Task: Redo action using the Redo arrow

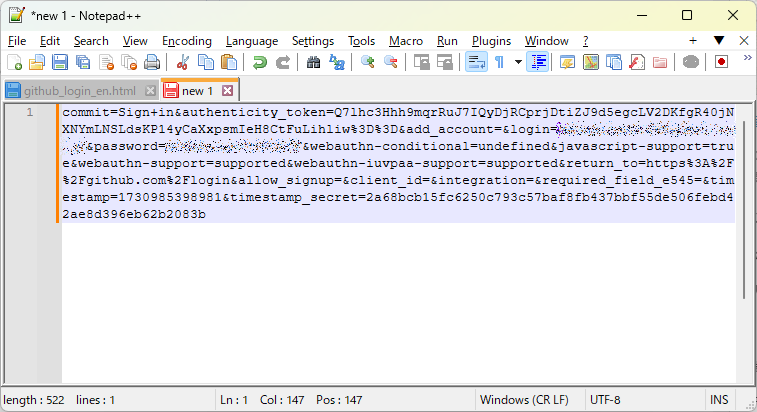Action: (283, 62)
